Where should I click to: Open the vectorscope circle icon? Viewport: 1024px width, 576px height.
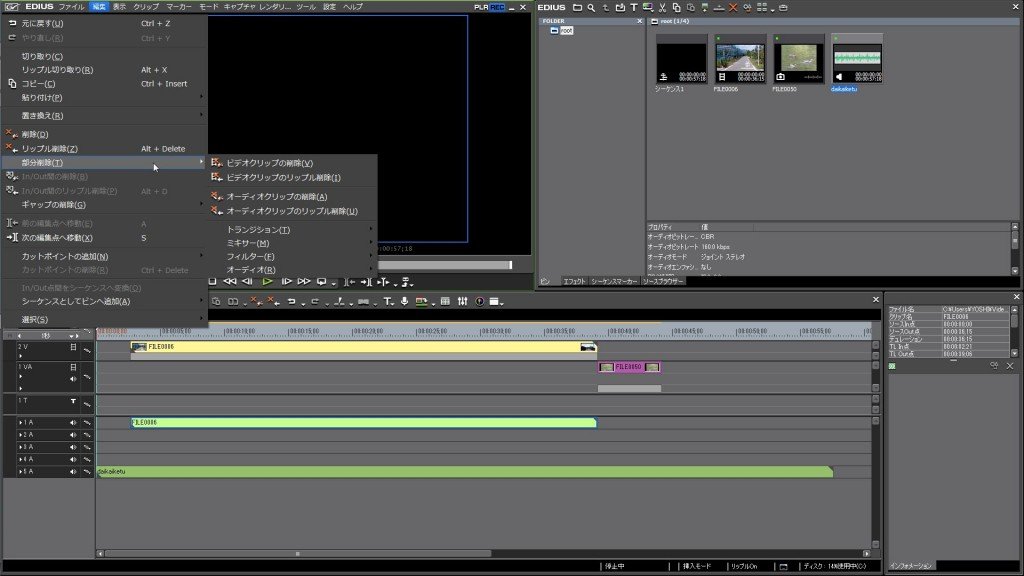(x=479, y=301)
